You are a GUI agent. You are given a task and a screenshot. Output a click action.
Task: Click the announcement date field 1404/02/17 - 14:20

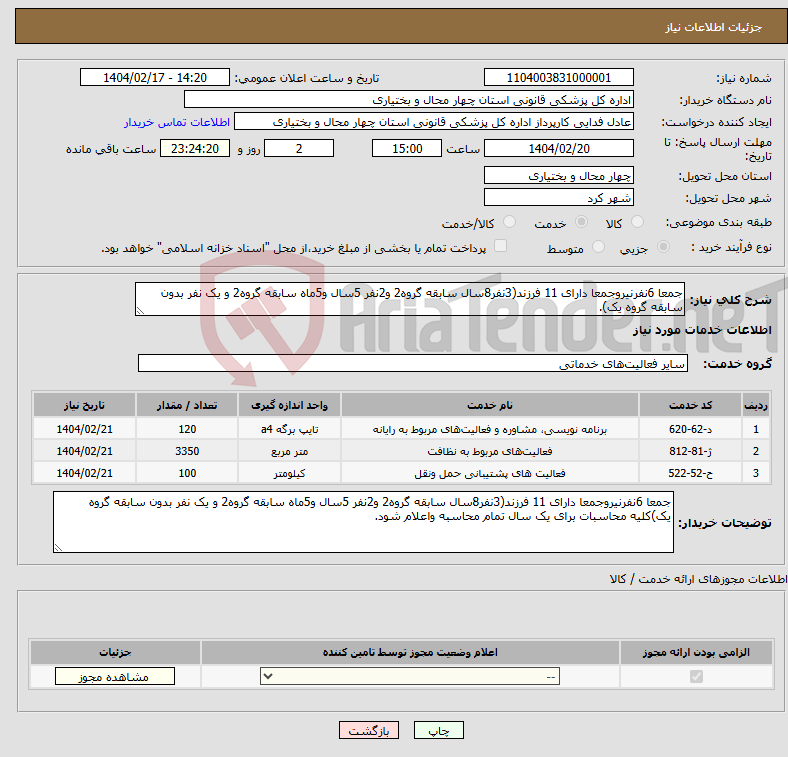point(155,77)
